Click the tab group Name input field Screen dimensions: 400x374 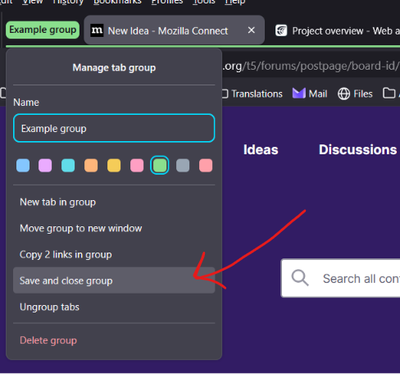coord(114,128)
